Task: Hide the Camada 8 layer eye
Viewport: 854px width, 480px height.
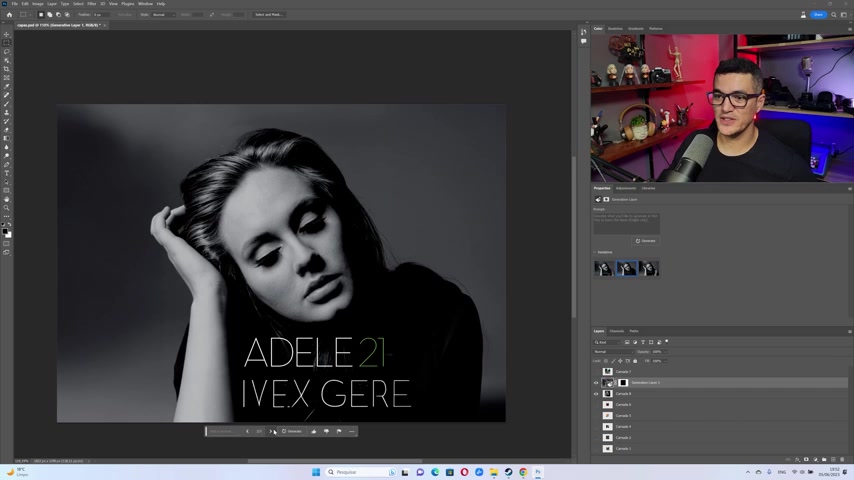Action: pyautogui.click(x=596, y=394)
